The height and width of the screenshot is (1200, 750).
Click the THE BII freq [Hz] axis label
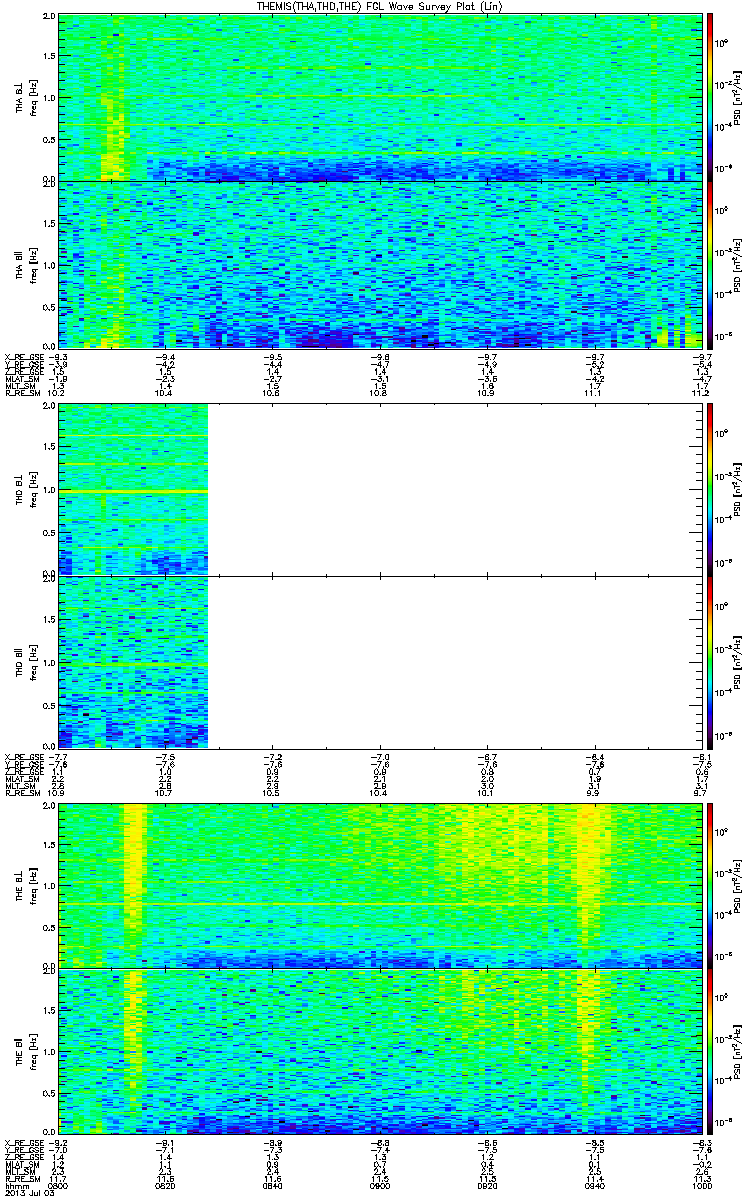tap(24, 1052)
